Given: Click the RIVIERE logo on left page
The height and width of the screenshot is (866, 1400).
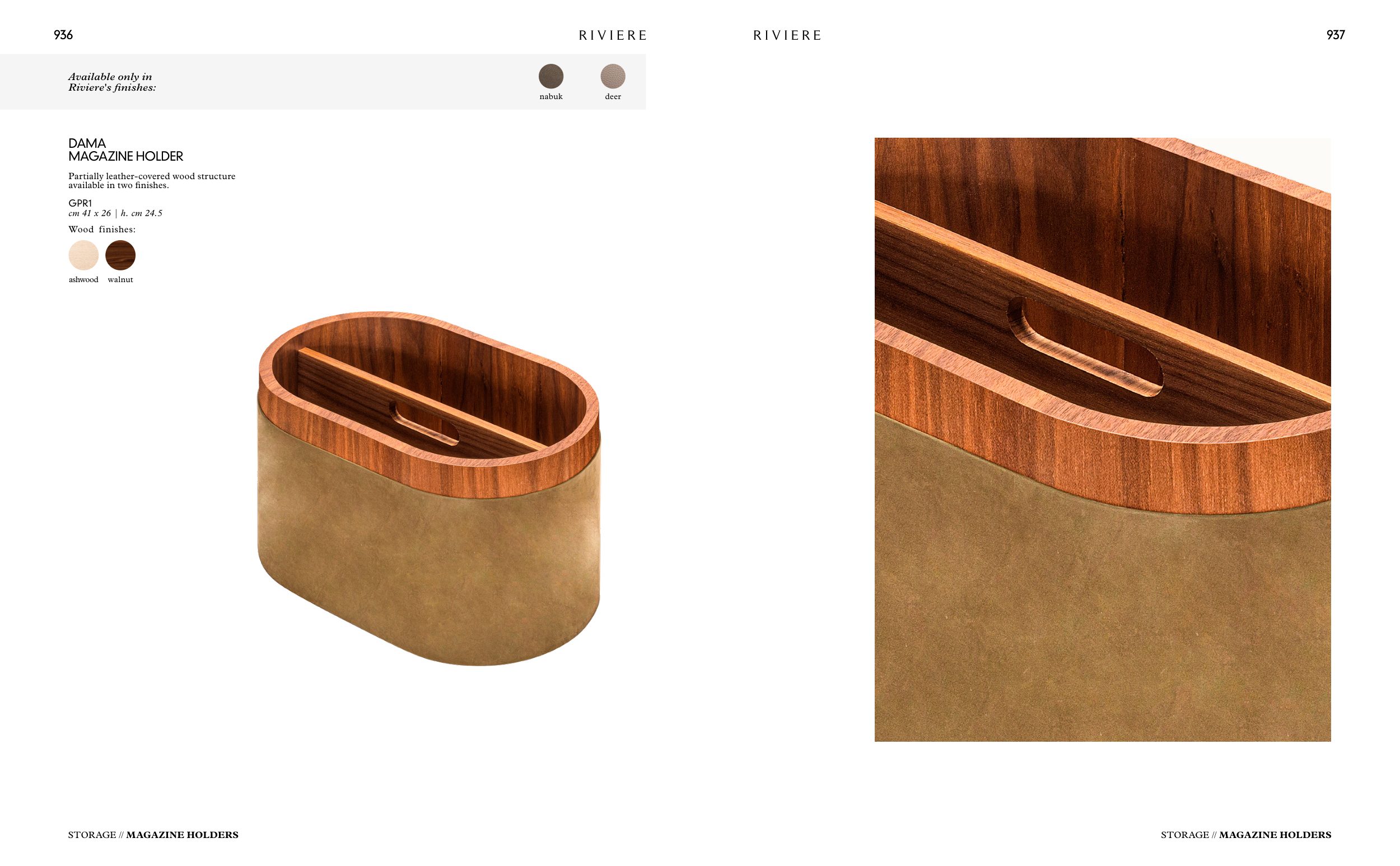Looking at the screenshot, I should pyautogui.click(x=612, y=35).
